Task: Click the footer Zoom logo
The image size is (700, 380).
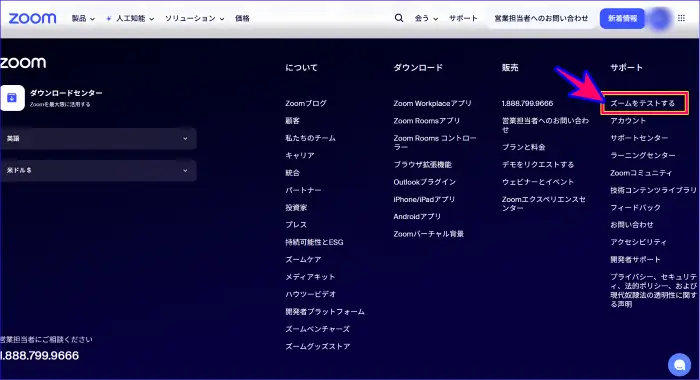Action: click(x=23, y=63)
